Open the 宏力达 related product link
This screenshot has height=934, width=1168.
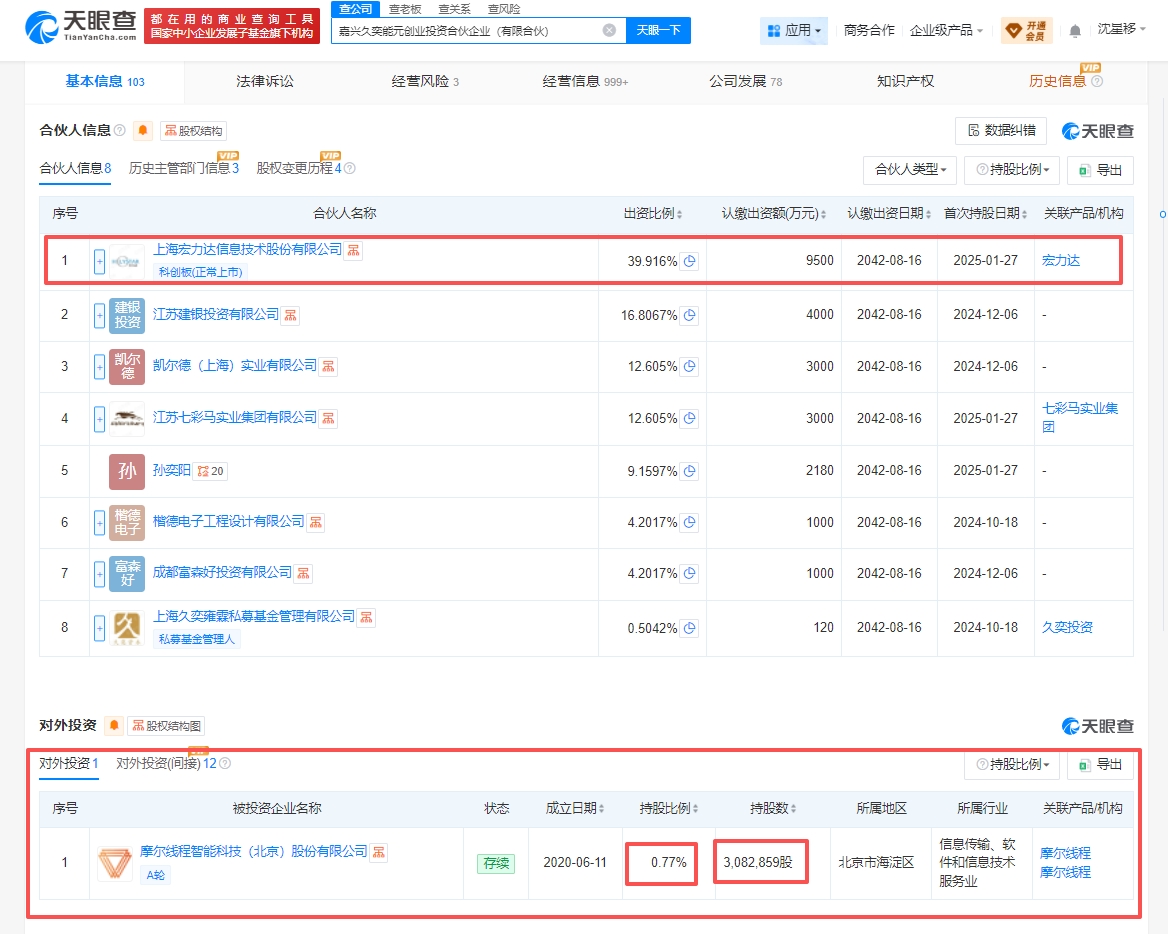[1061, 261]
